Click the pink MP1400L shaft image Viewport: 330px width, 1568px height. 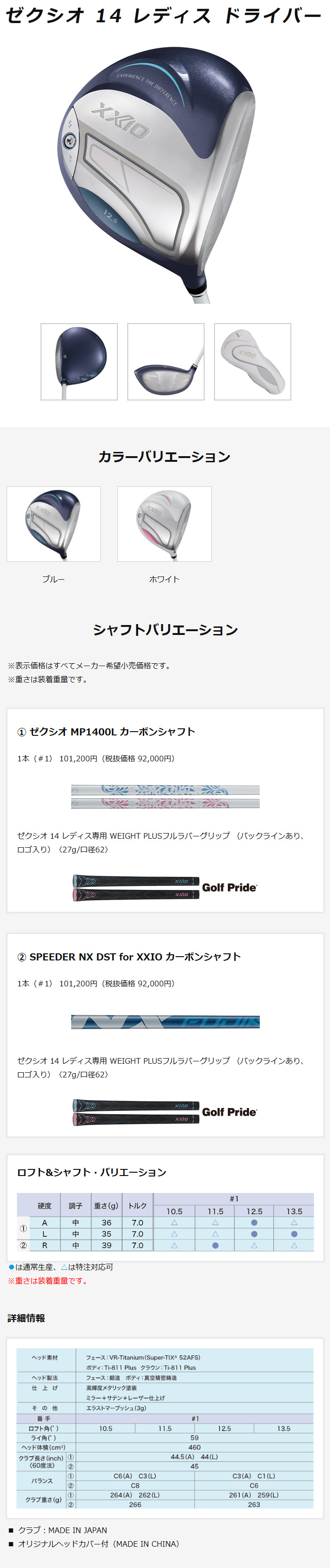tap(165, 803)
